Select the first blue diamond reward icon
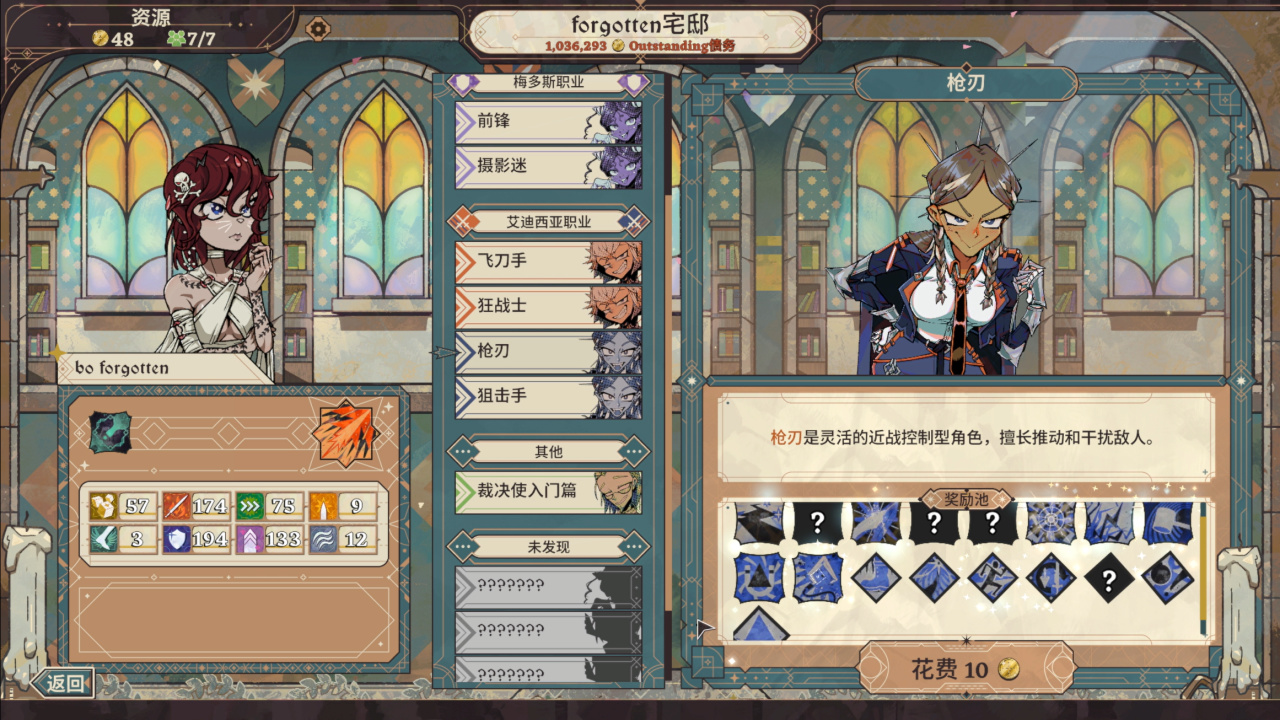This screenshot has width=1280, height=720. [875, 578]
